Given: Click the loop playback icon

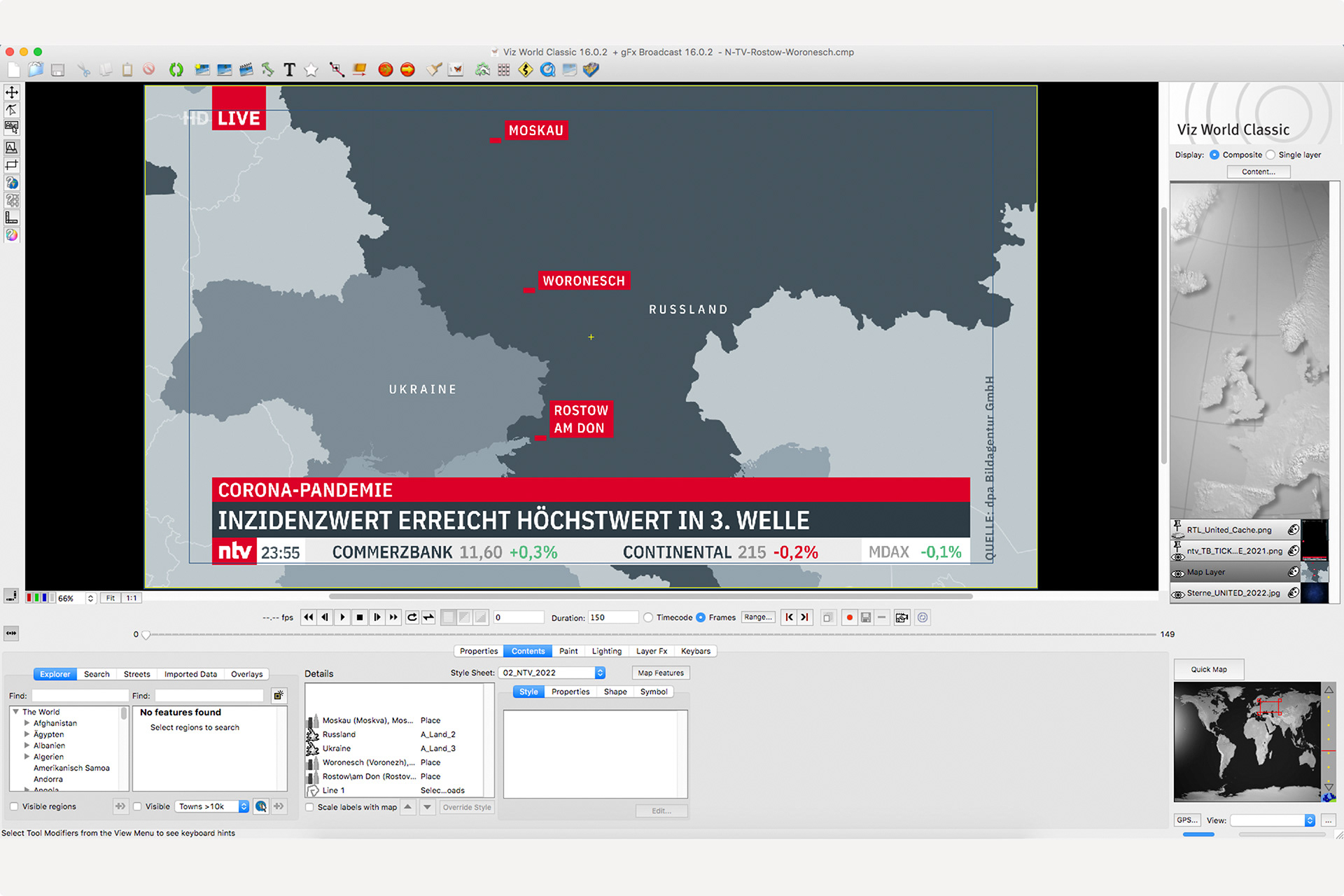Looking at the screenshot, I should (412, 617).
